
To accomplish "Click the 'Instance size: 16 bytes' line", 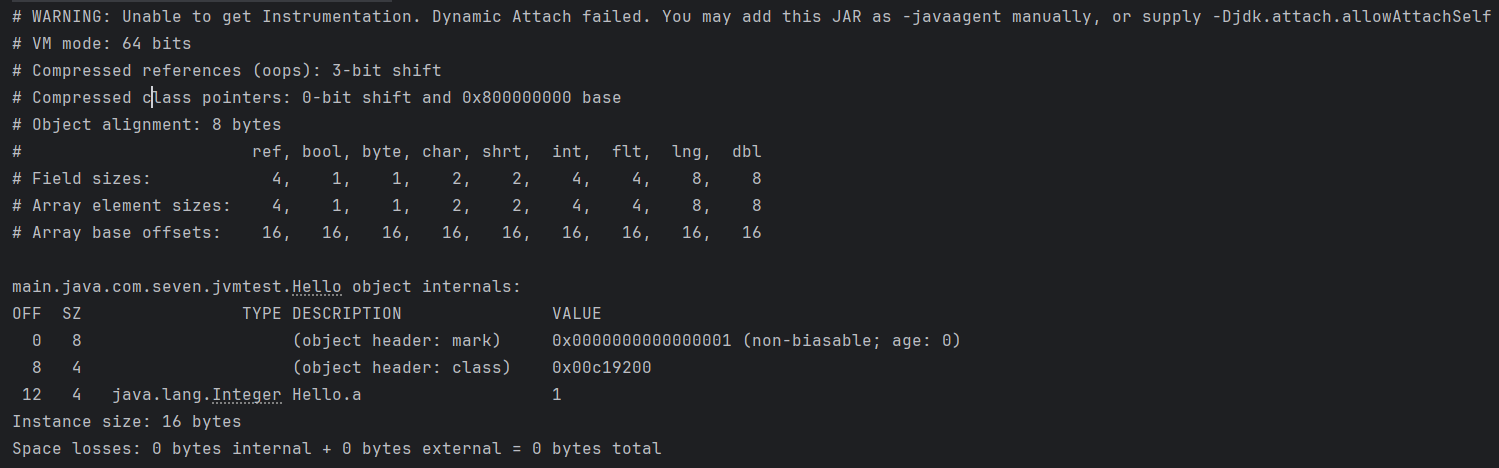I will [x=126, y=422].
